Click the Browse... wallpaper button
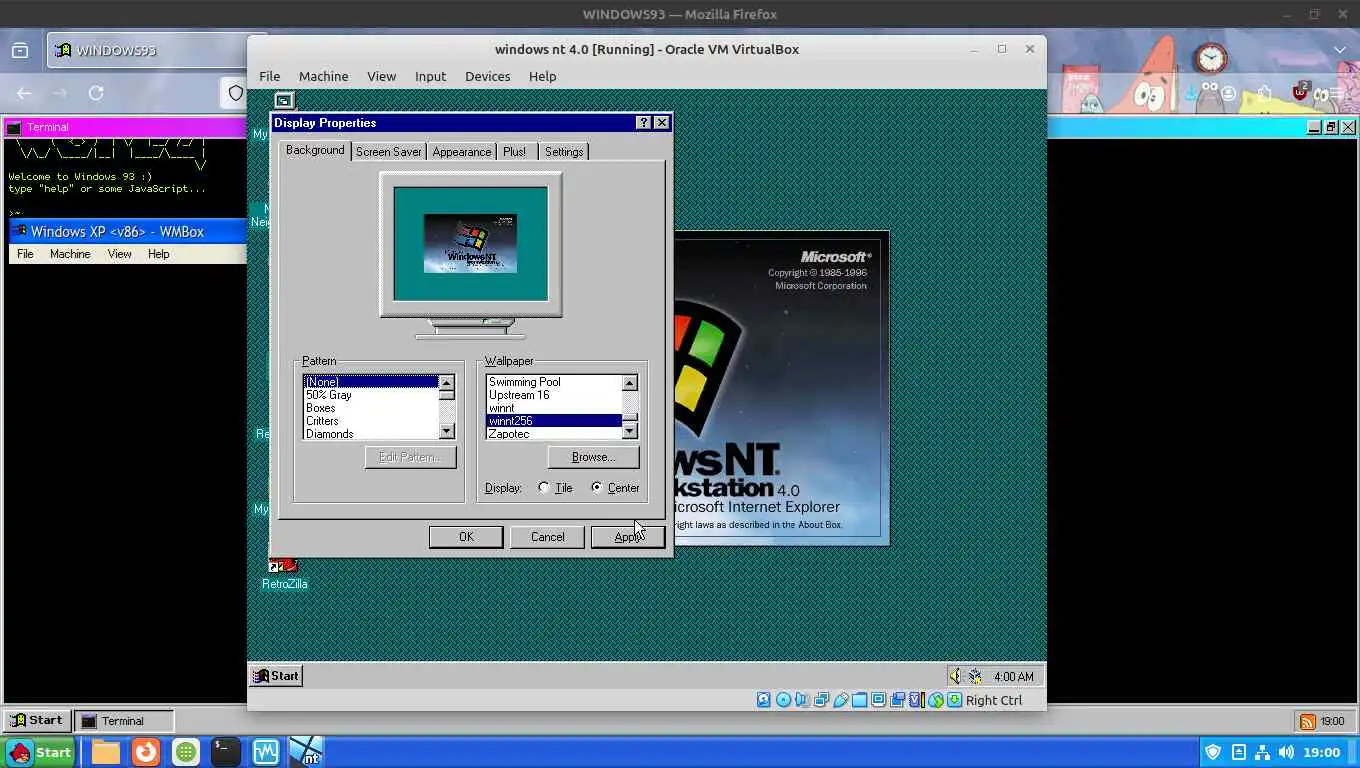The width and height of the screenshot is (1360, 768). [x=593, y=457]
